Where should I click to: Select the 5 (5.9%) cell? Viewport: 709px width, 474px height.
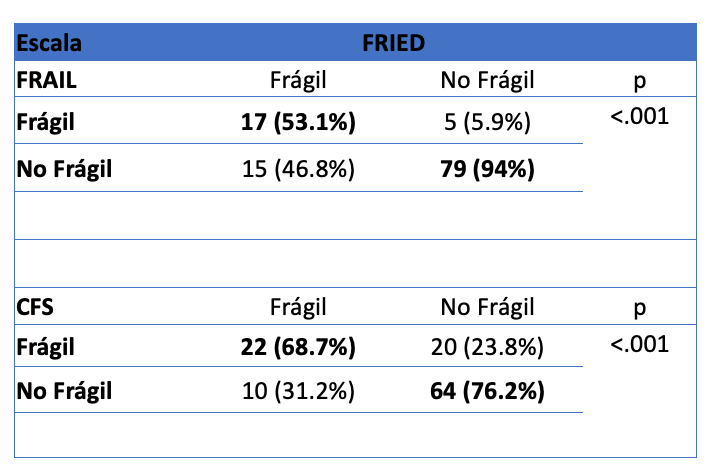(x=487, y=123)
